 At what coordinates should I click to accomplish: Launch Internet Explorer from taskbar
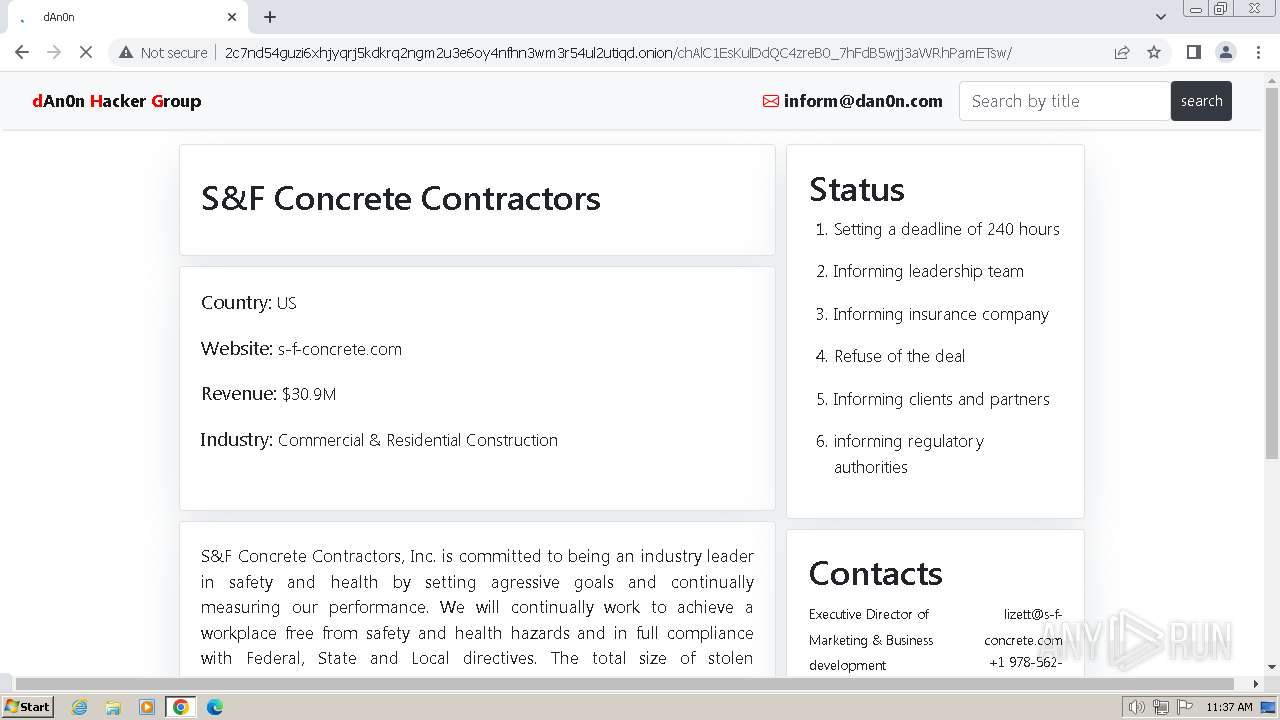point(80,707)
